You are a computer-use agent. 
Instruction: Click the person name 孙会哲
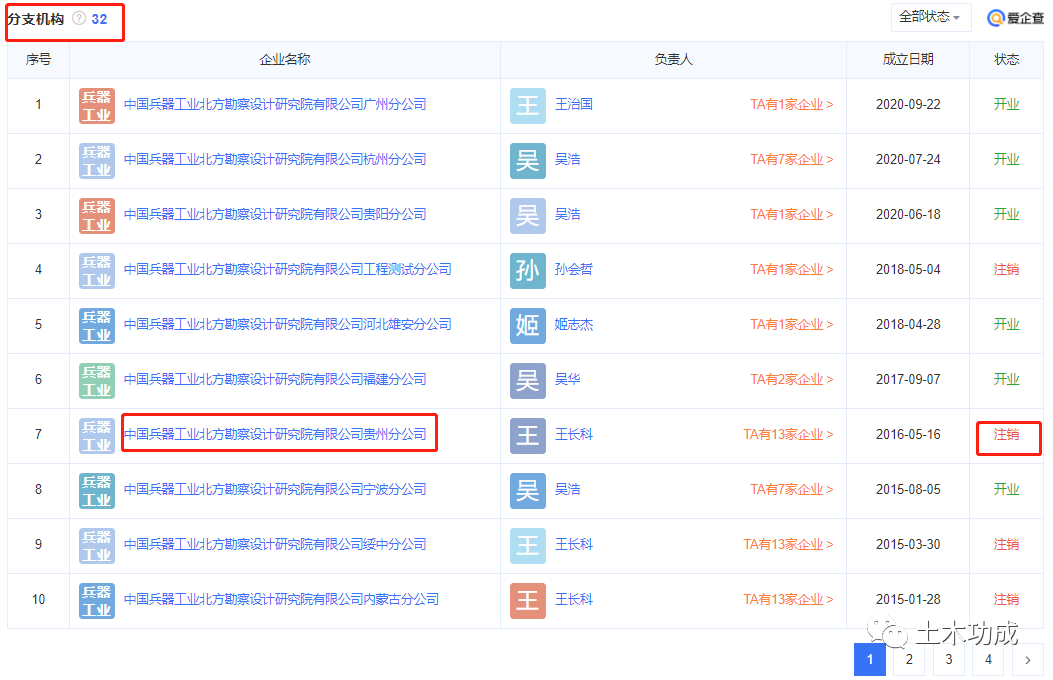(x=574, y=269)
